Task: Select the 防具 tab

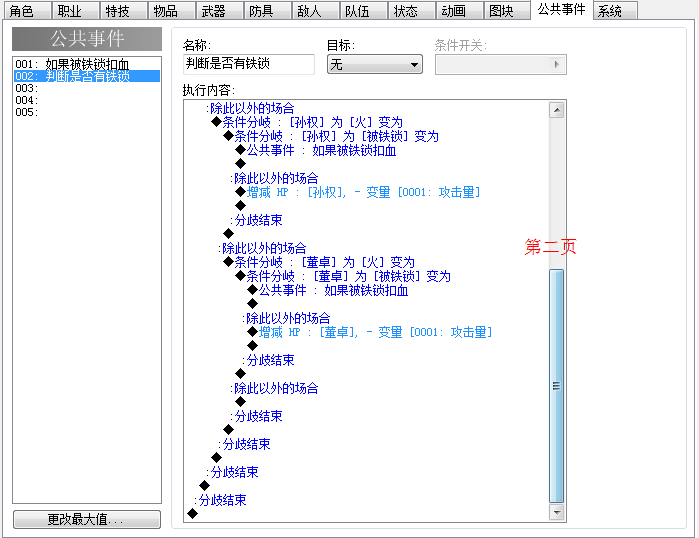Action: coord(267,11)
